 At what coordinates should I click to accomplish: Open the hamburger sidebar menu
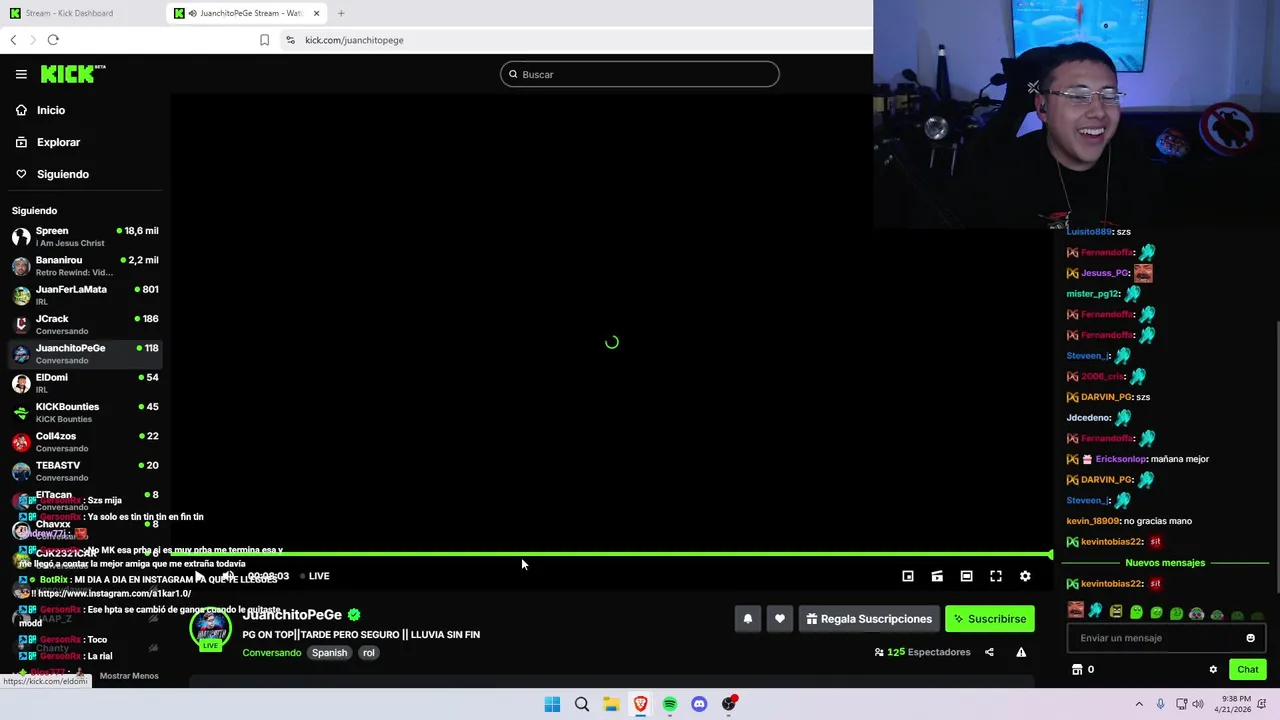[21, 74]
